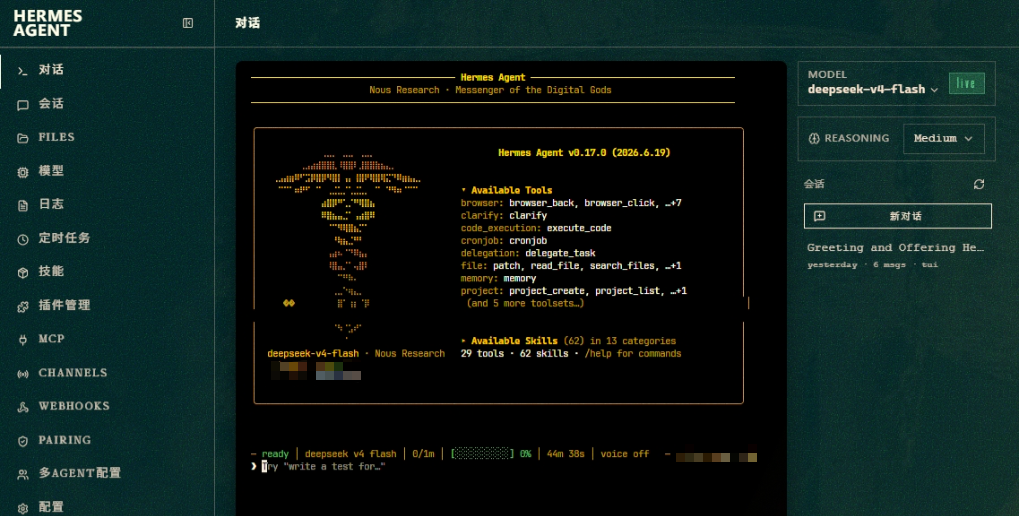Click the 'delegation: delegate_task' line
The width and height of the screenshot is (1019, 516).
[528, 253]
